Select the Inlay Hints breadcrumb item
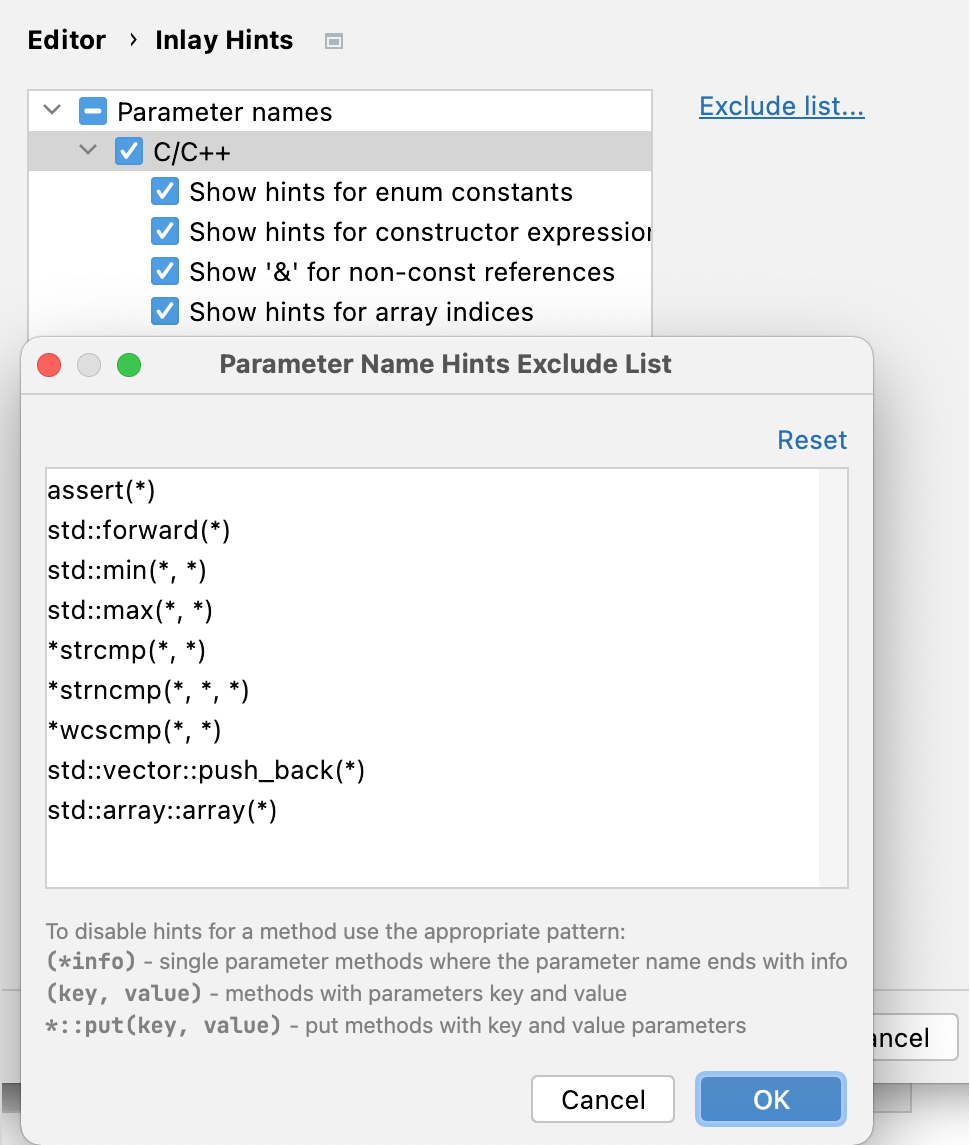The width and height of the screenshot is (970, 1145). point(223,40)
